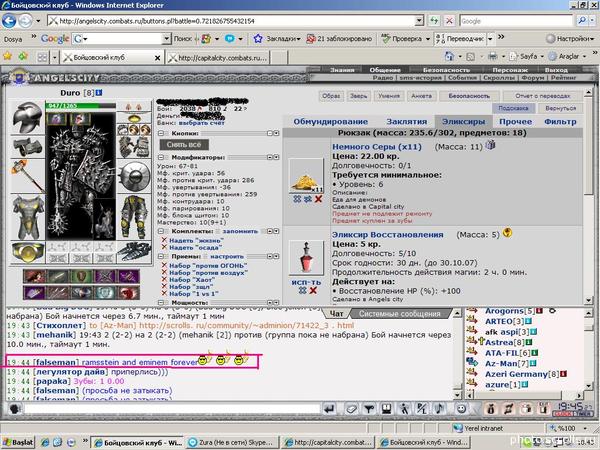Click the walking figure icon
The width and height of the screenshot is (600, 450).
[x=404, y=409]
